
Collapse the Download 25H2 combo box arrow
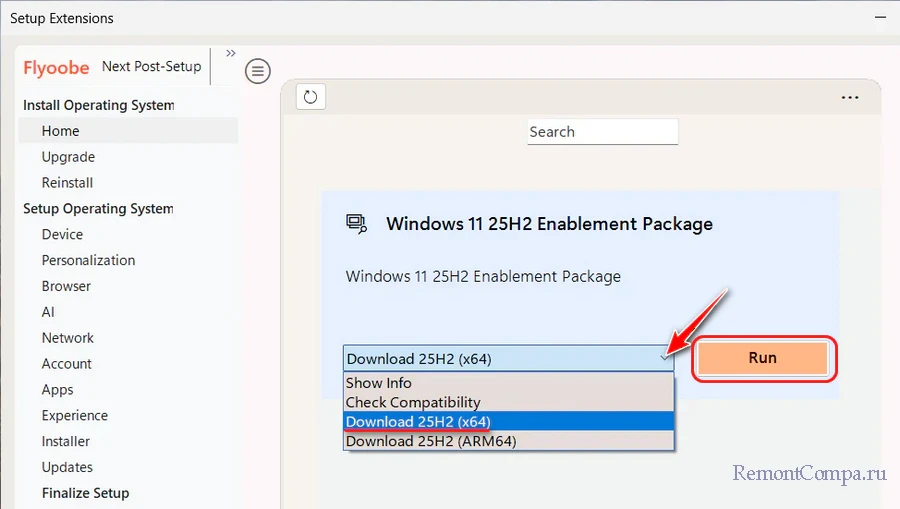[x=664, y=358]
